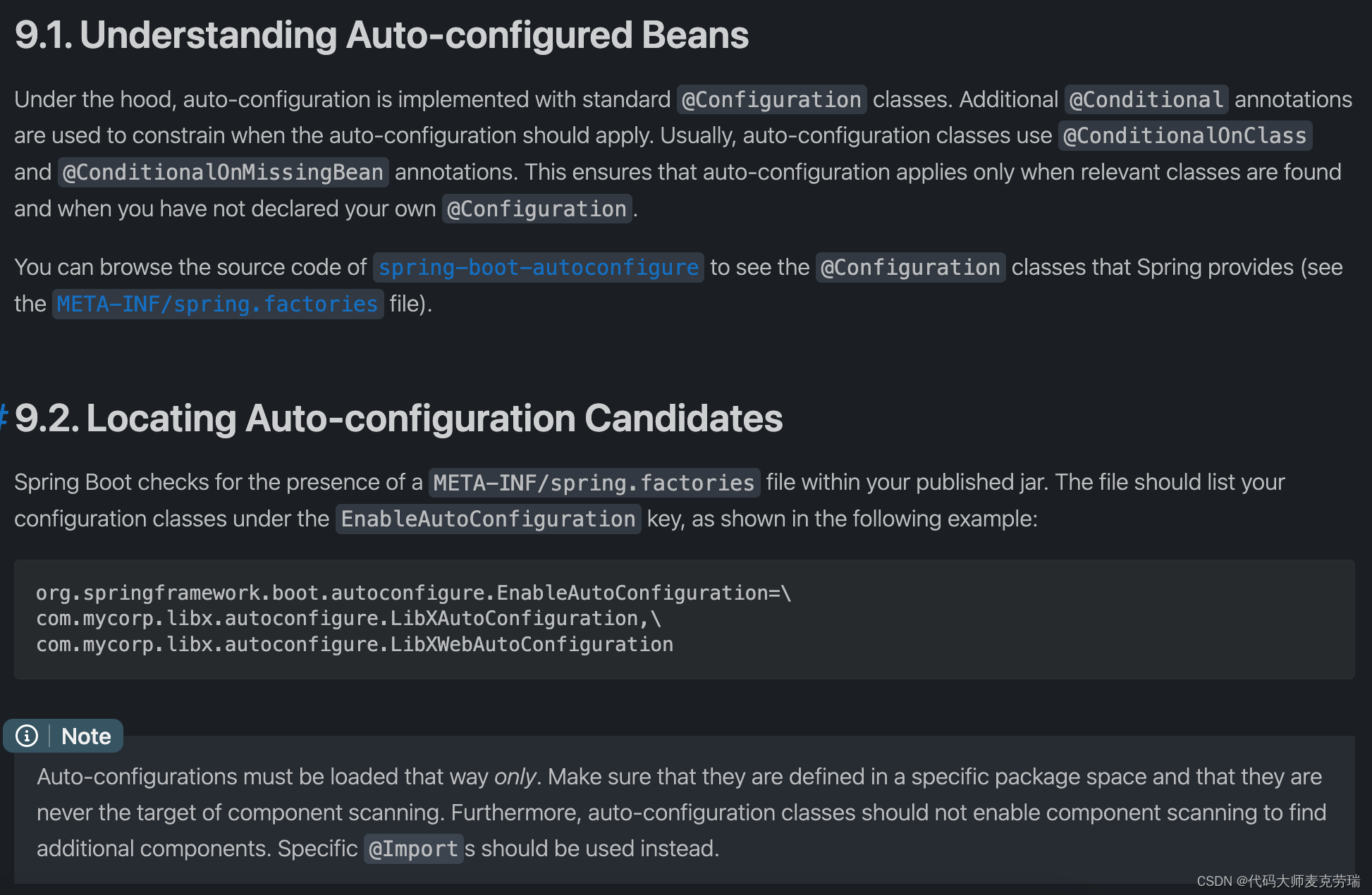
Task: Click the org.springframework.boot.autoconfigure code line
Action: click(x=413, y=593)
